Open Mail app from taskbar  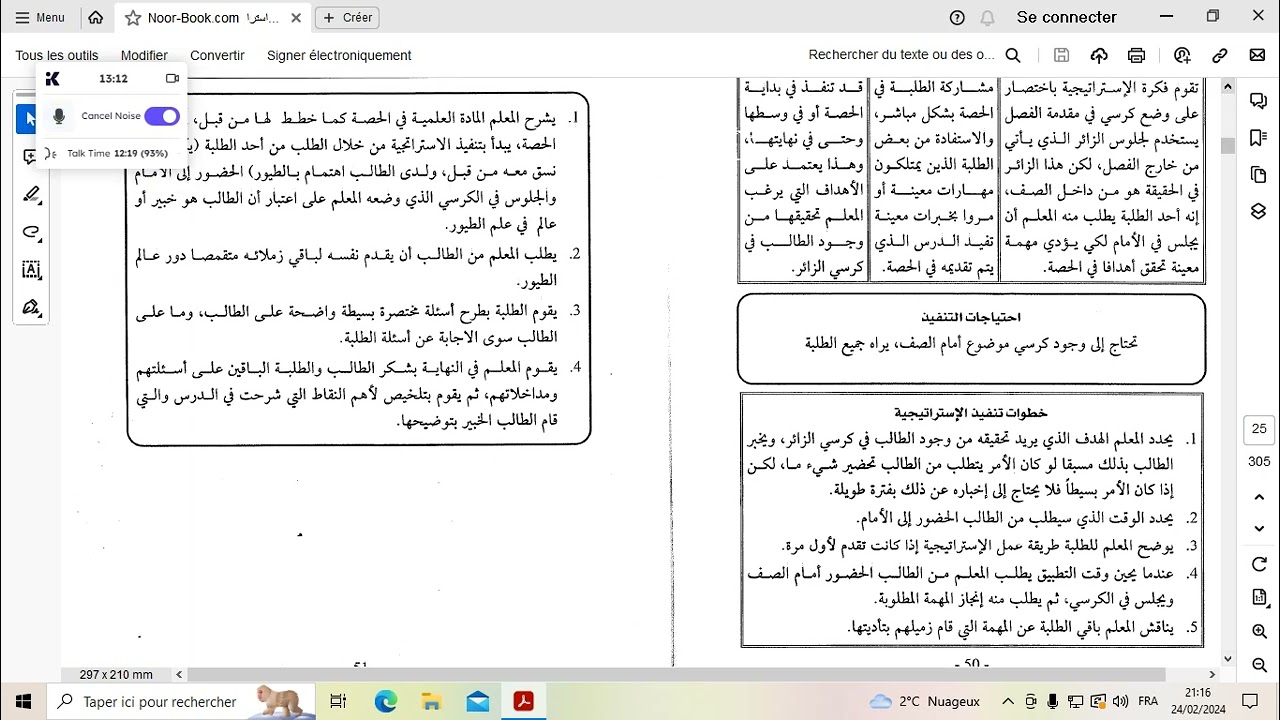click(x=478, y=702)
